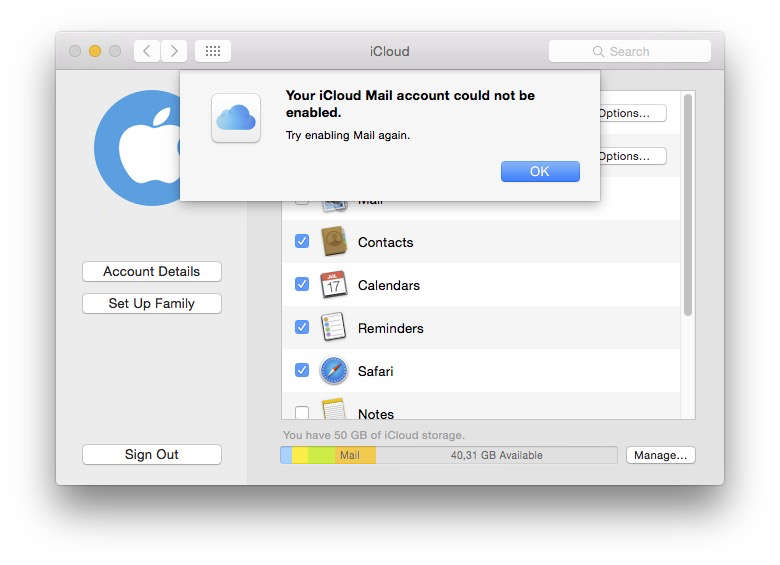Click the Notes notepad icon
The width and height of the screenshot is (780, 565).
pos(334,409)
